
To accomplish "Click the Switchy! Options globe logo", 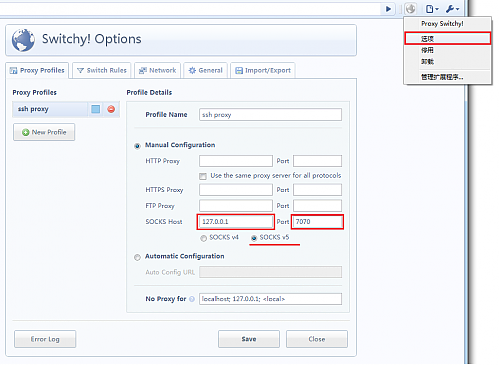I will [23, 40].
